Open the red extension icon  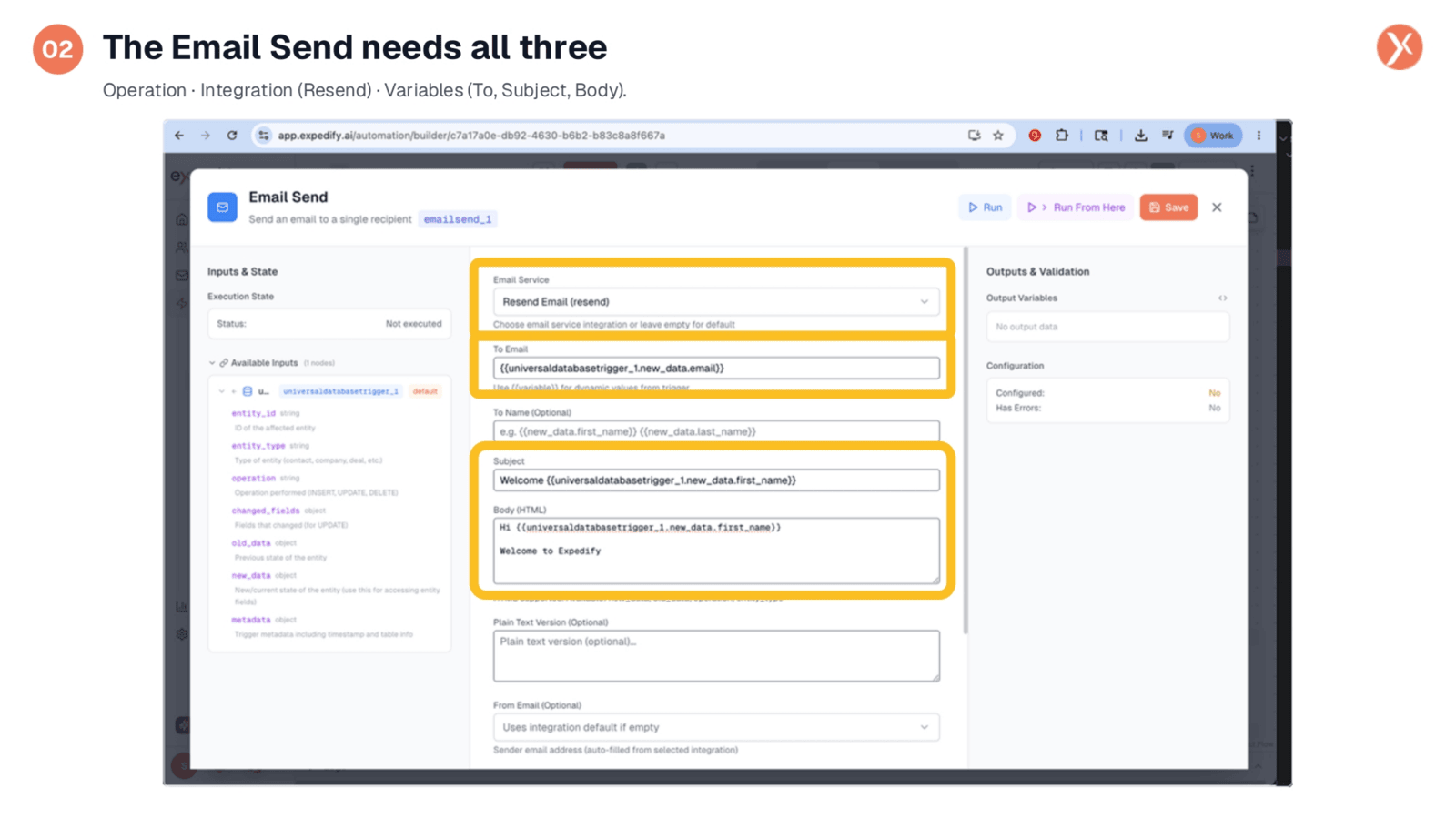point(1035,136)
